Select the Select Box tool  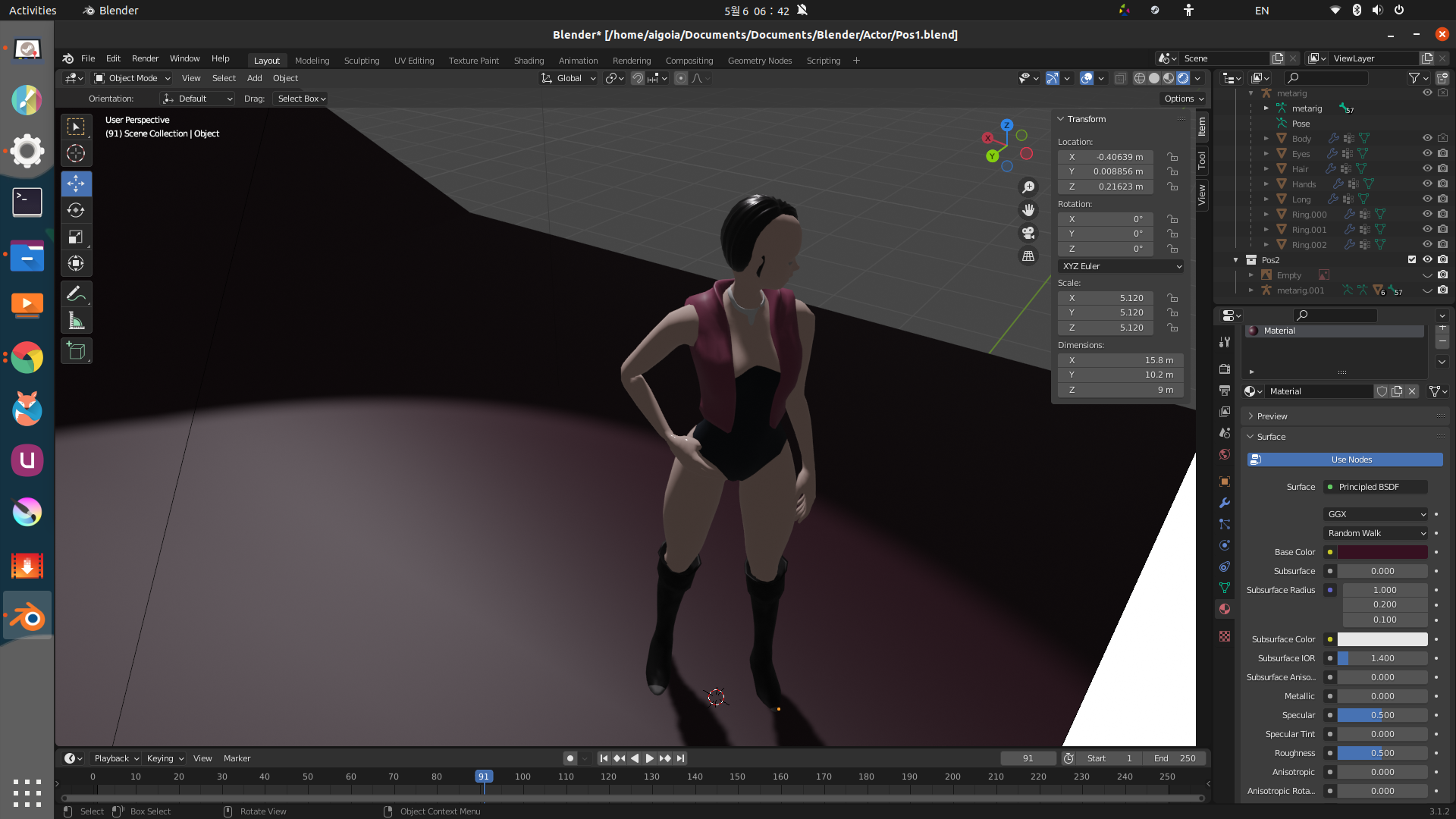click(76, 127)
